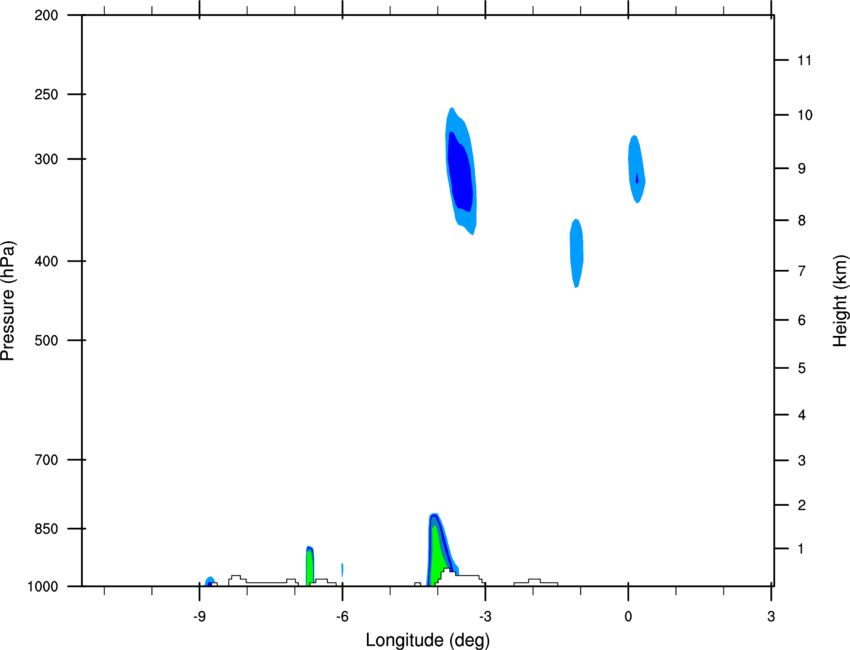Select the 250 pressure tick label
Viewport: 850px width, 650px height.
[x=46, y=94]
